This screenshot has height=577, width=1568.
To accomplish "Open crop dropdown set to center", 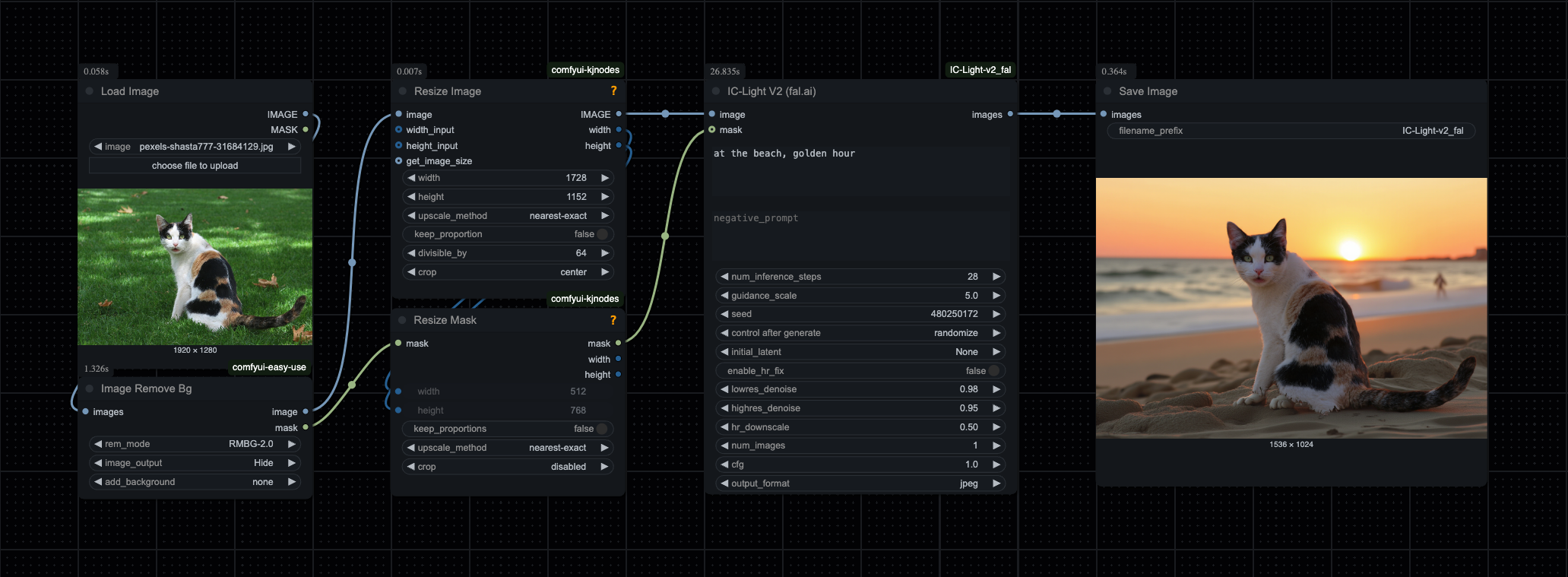I will pos(508,272).
